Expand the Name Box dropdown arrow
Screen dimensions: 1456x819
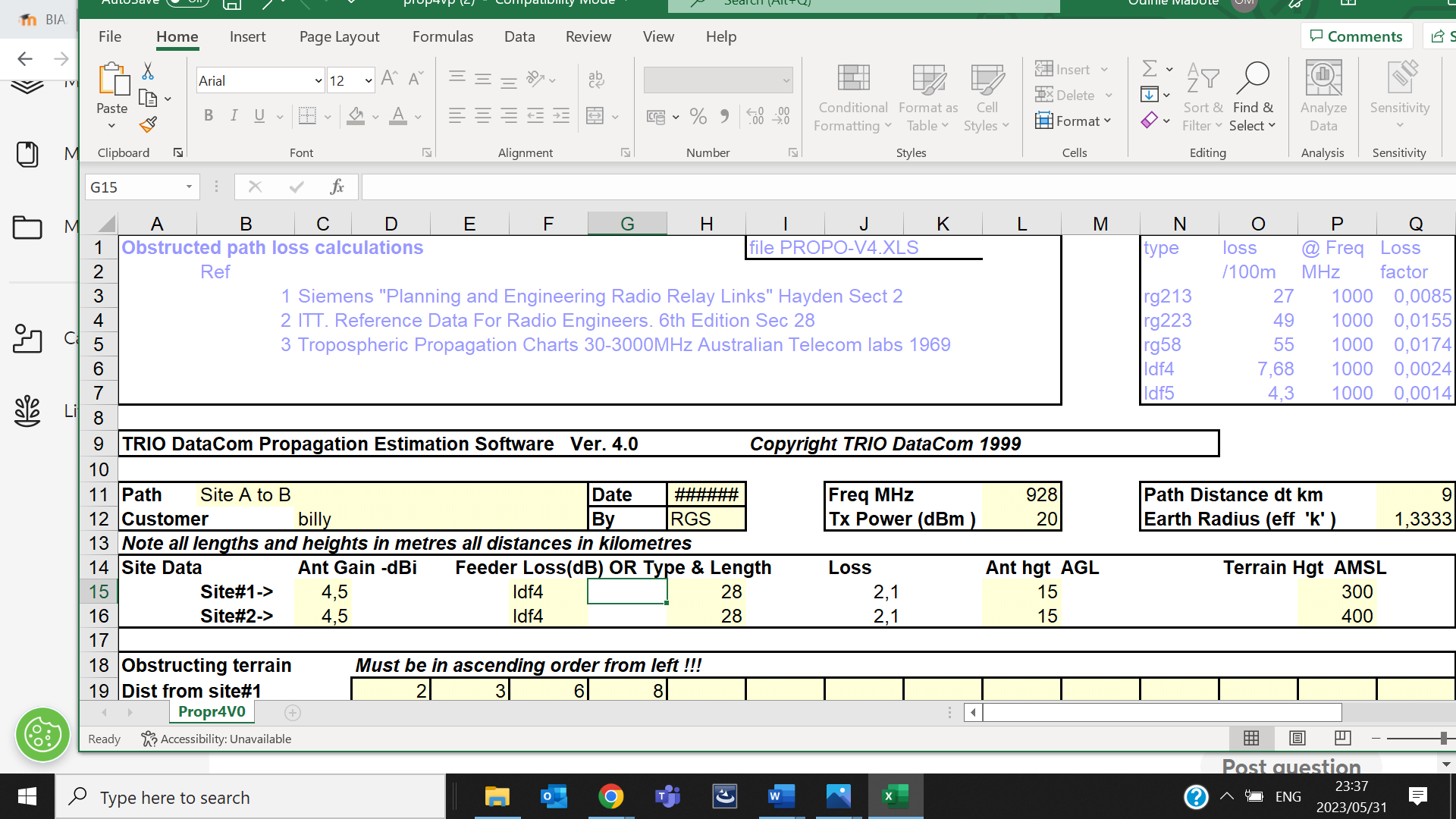[189, 187]
